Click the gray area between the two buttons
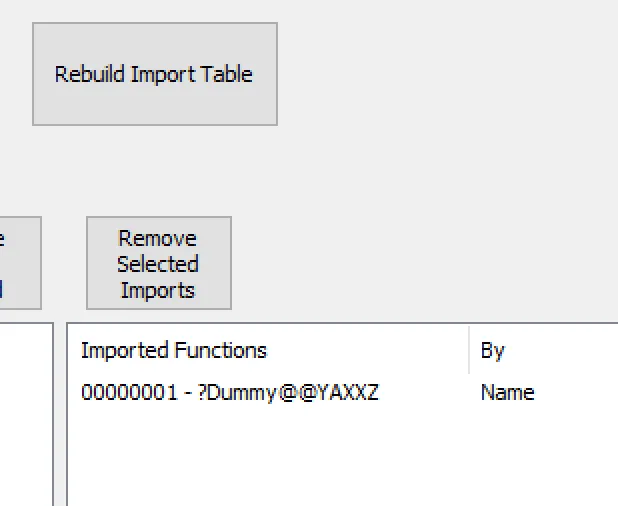 coord(64,263)
